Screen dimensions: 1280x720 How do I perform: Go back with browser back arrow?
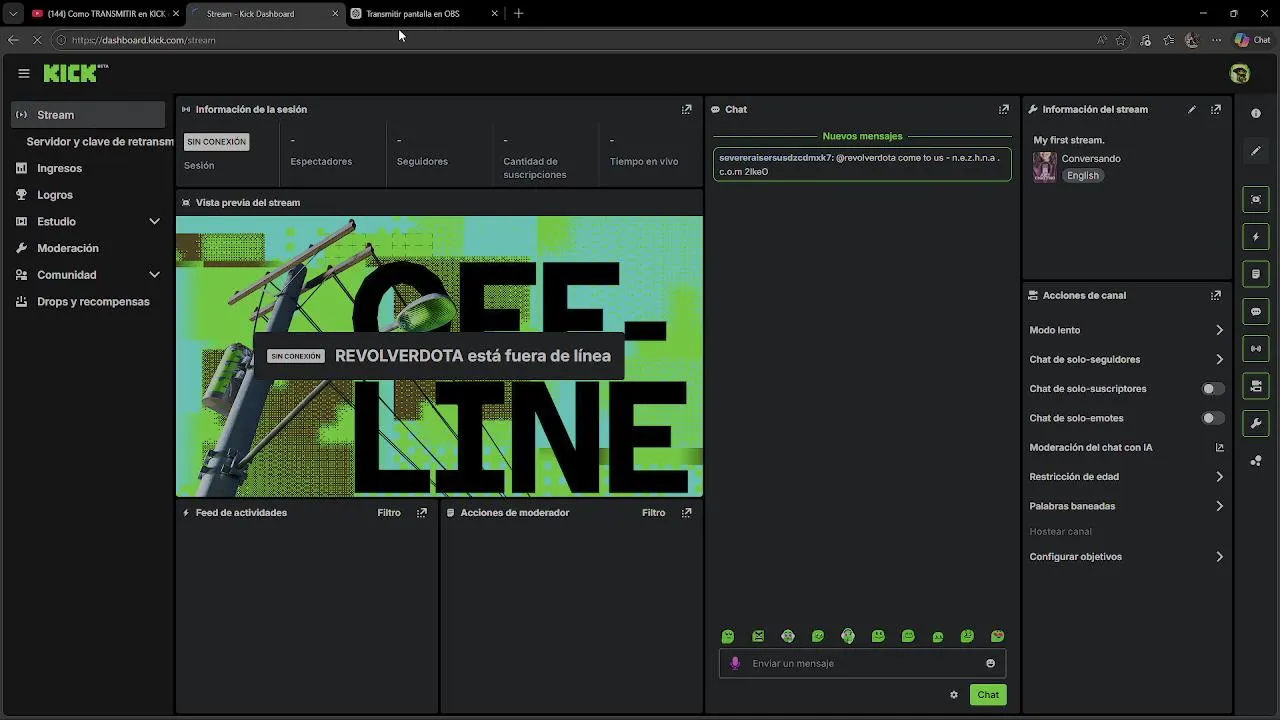(x=13, y=40)
